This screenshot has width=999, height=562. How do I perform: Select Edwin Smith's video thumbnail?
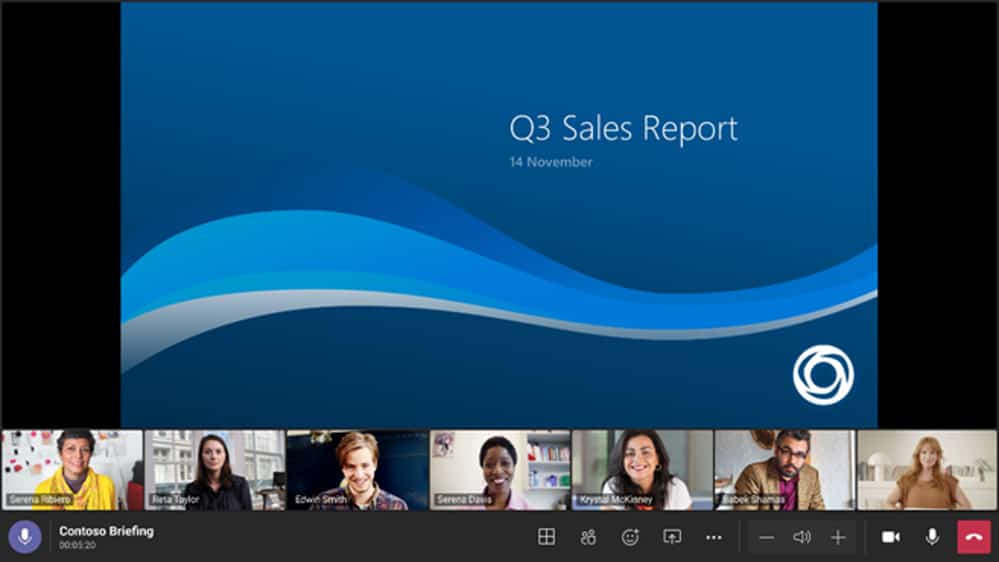[x=357, y=470]
